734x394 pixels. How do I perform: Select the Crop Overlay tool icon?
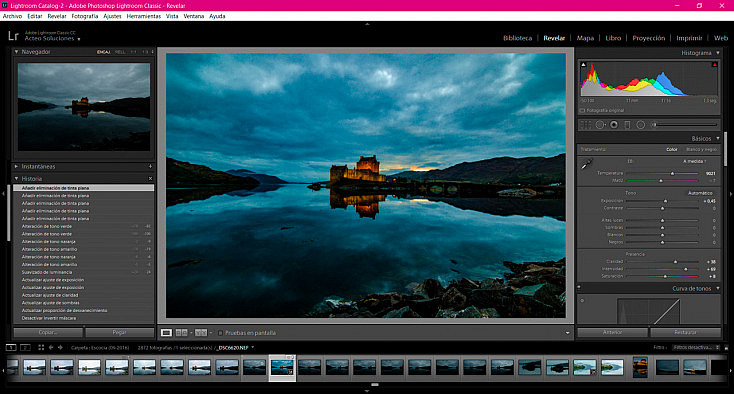click(x=585, y=124)
